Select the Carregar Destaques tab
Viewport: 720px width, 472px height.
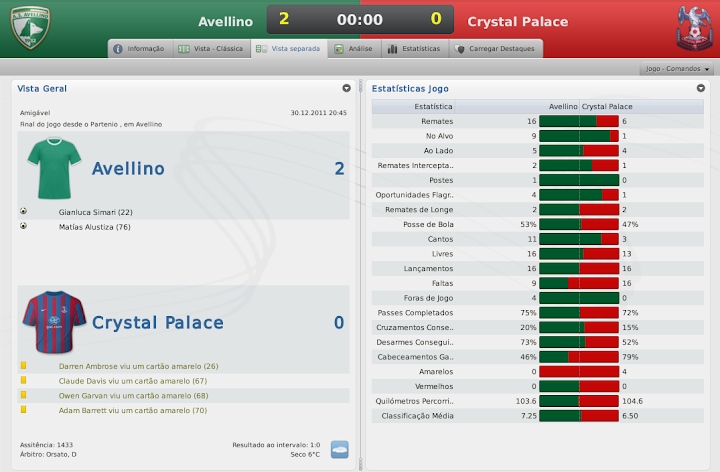pos(497,48)
